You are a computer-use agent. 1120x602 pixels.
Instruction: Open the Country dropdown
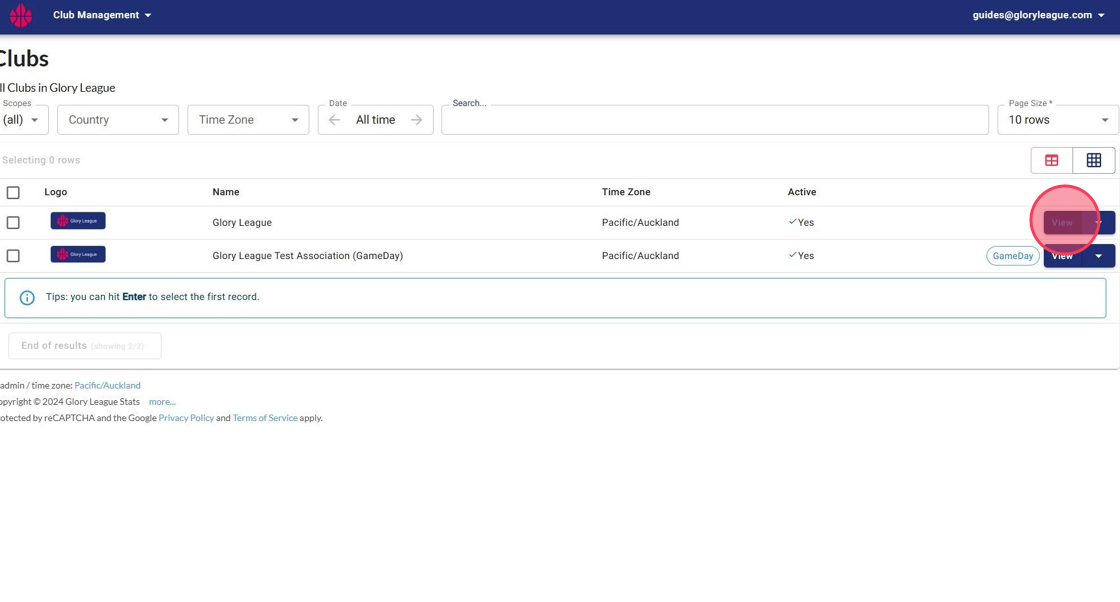point(118,120)
